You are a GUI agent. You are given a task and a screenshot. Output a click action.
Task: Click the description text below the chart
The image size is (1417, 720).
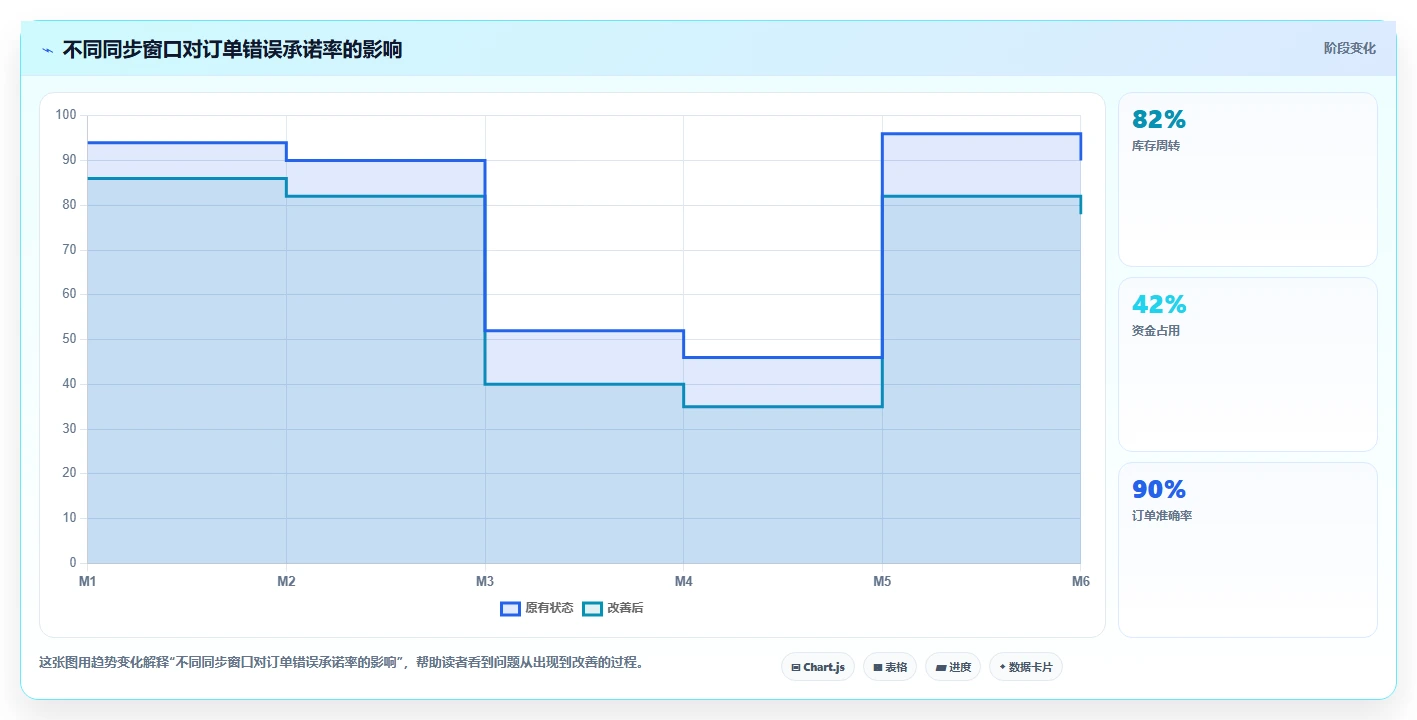coord(342,662)
